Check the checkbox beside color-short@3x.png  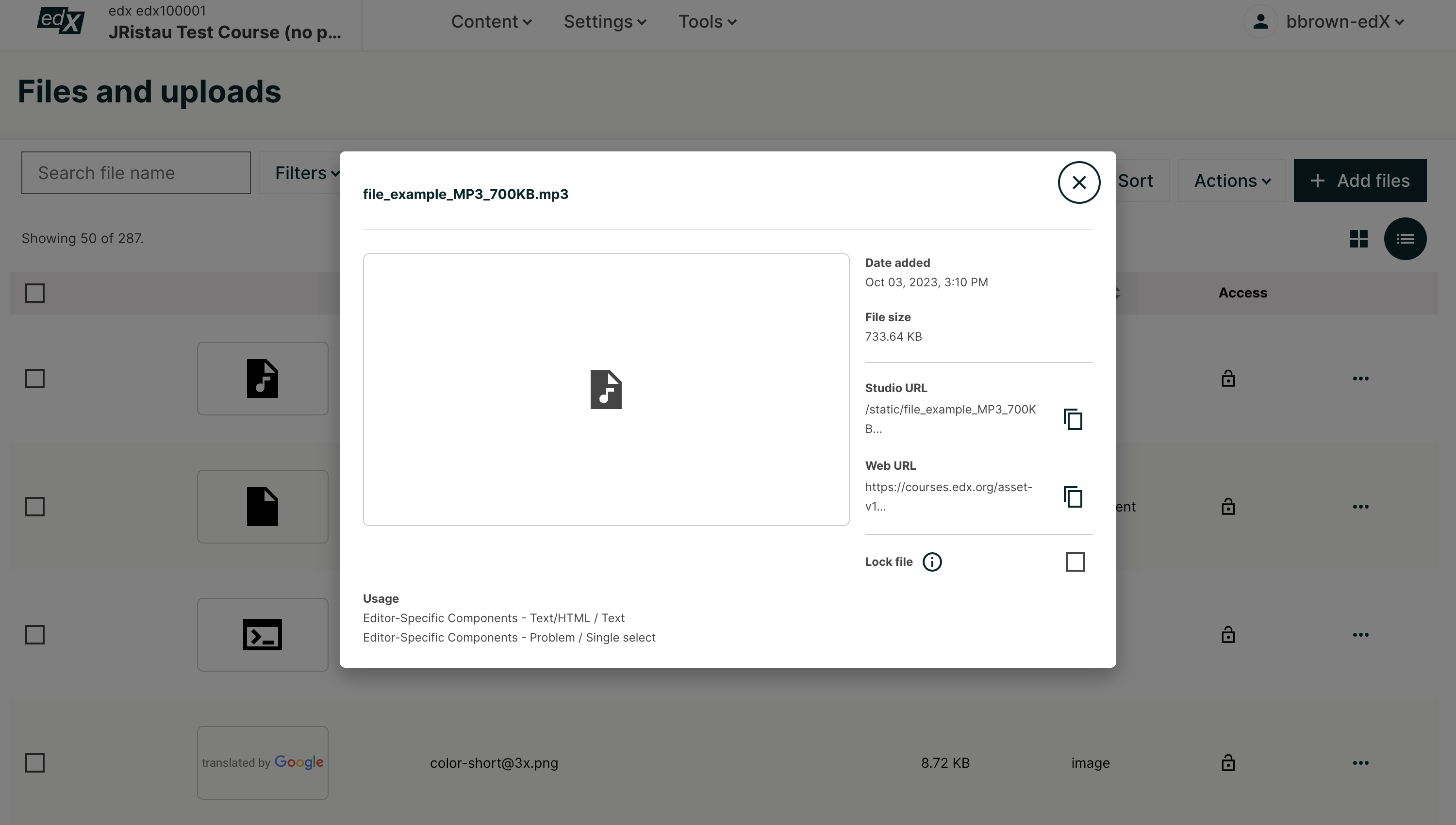pos(36,763)
